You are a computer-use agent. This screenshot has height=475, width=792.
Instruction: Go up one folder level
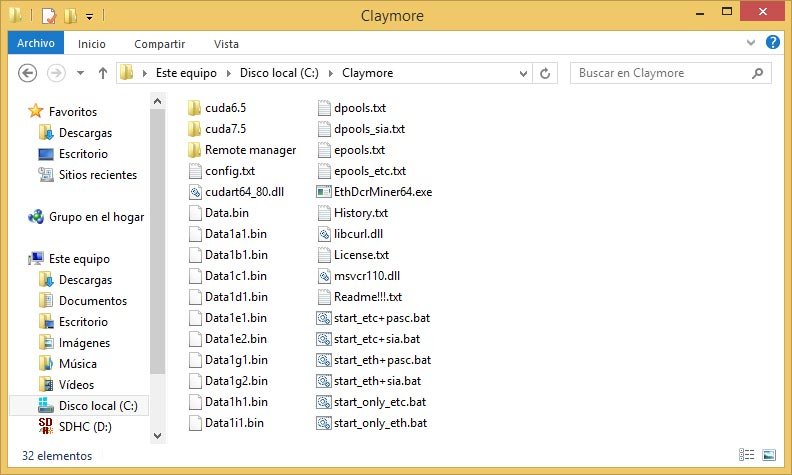[x=103, y=73]
